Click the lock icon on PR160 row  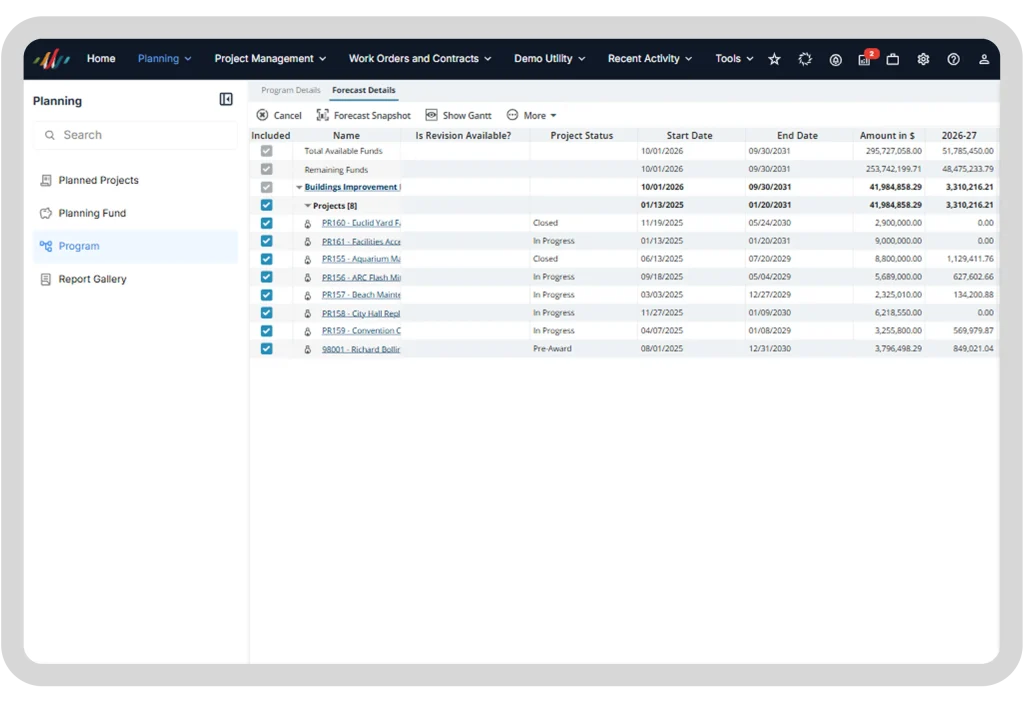(x=308, y=223)
